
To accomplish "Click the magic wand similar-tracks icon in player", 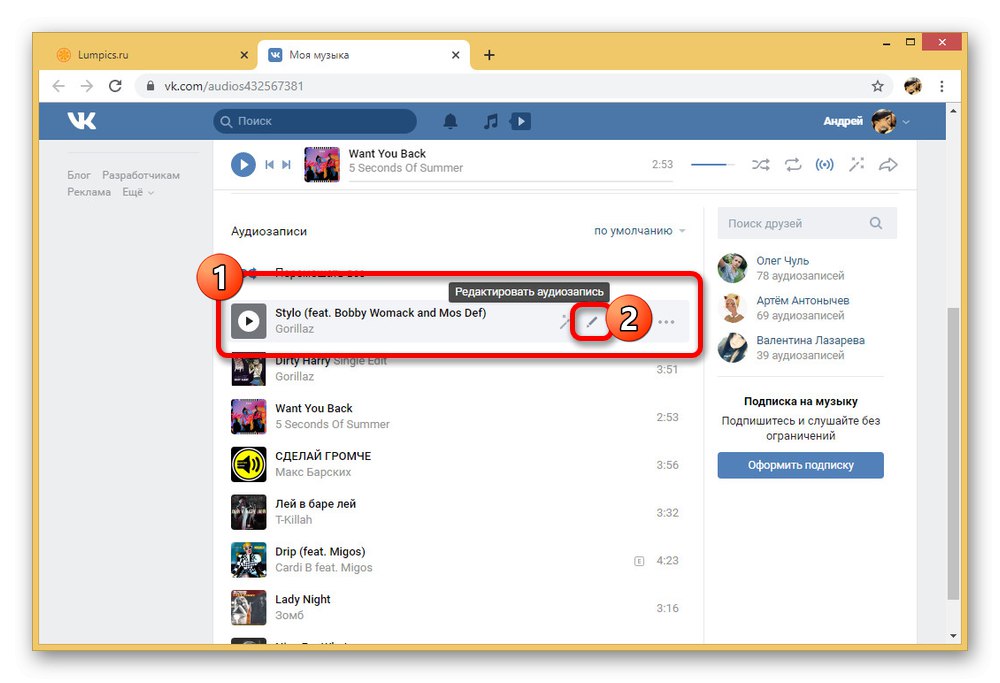I will tap(856, 165).
